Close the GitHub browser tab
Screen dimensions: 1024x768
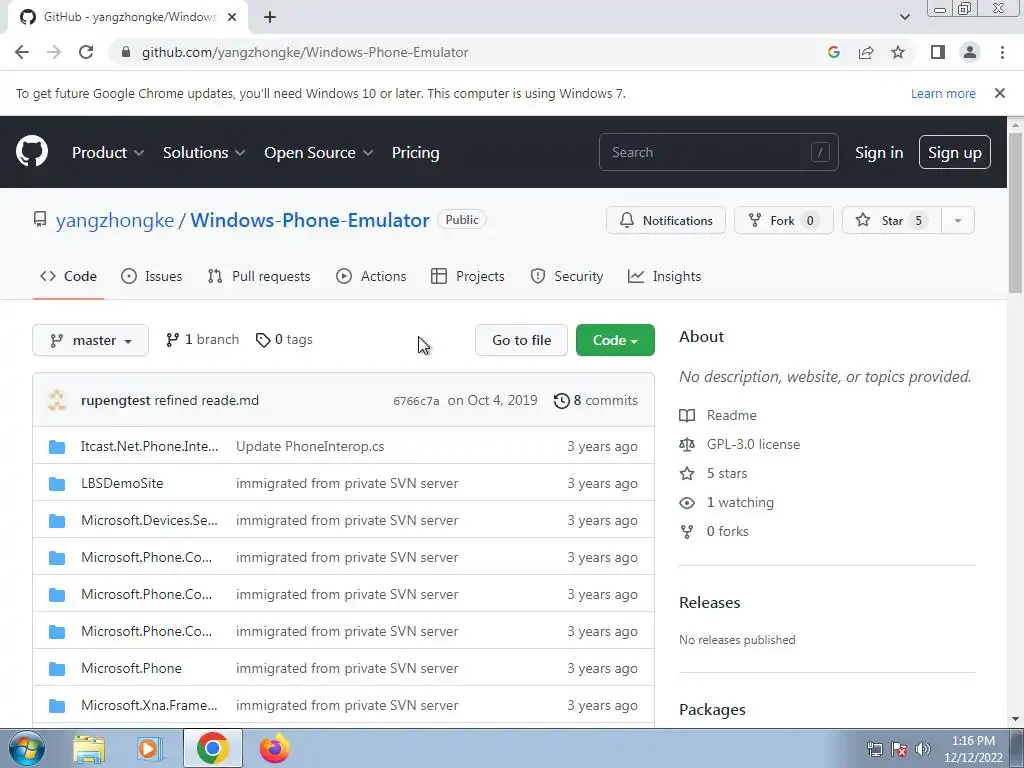pos(232,17)
